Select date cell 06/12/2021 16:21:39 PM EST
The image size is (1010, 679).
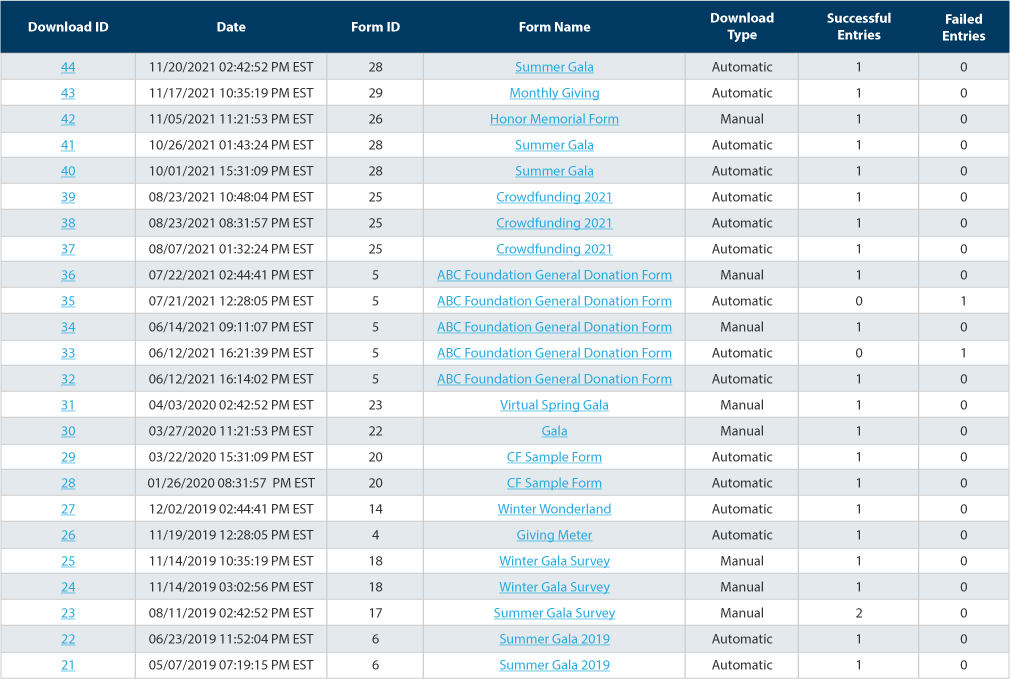(231, 353)
